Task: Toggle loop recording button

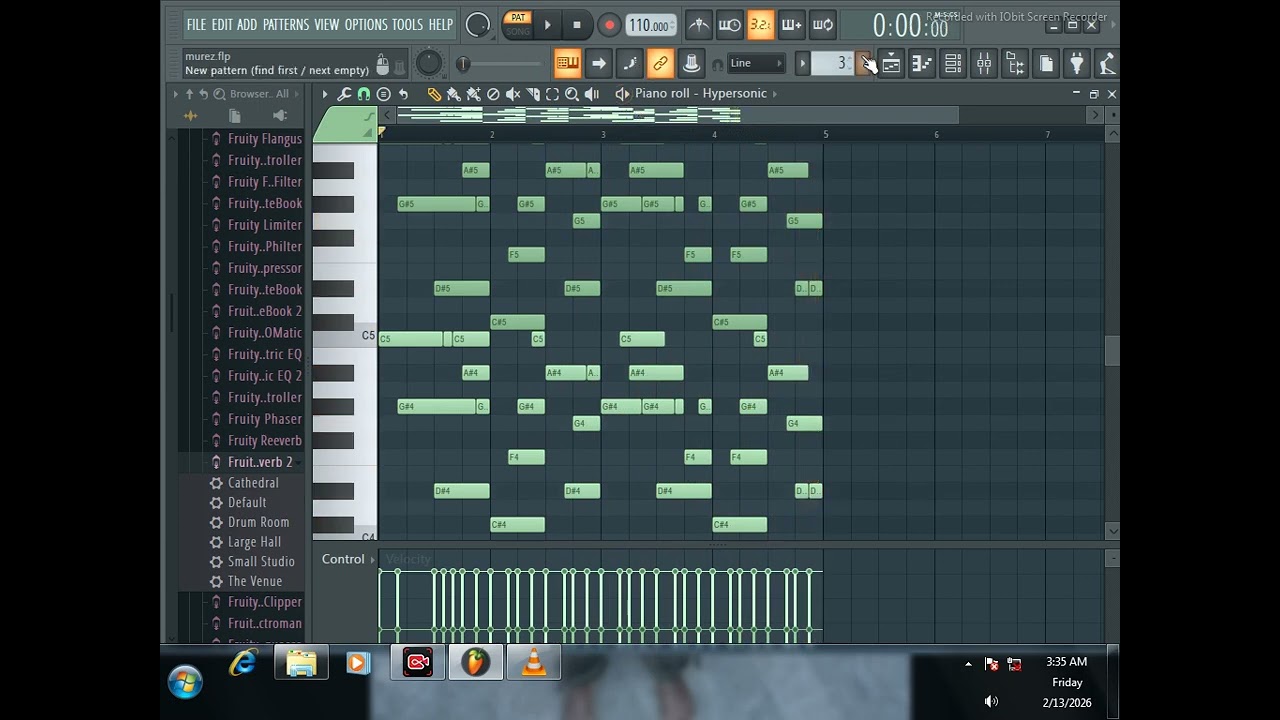Action: [x=823, y=25]
